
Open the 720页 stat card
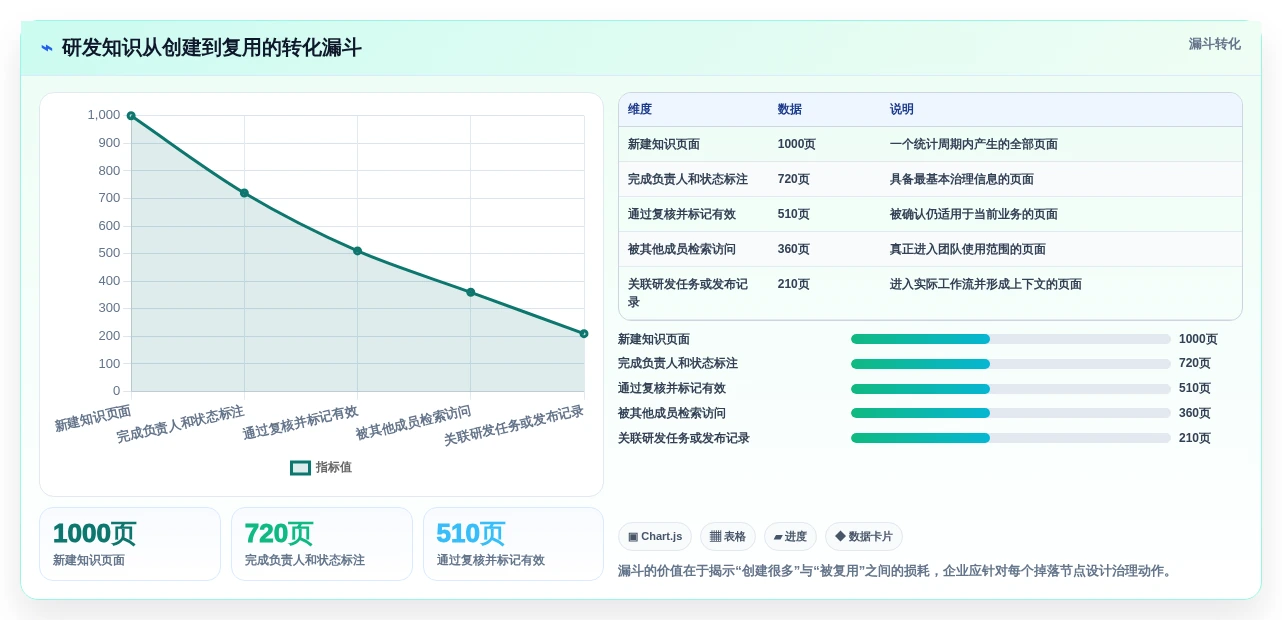coord(322,544)
